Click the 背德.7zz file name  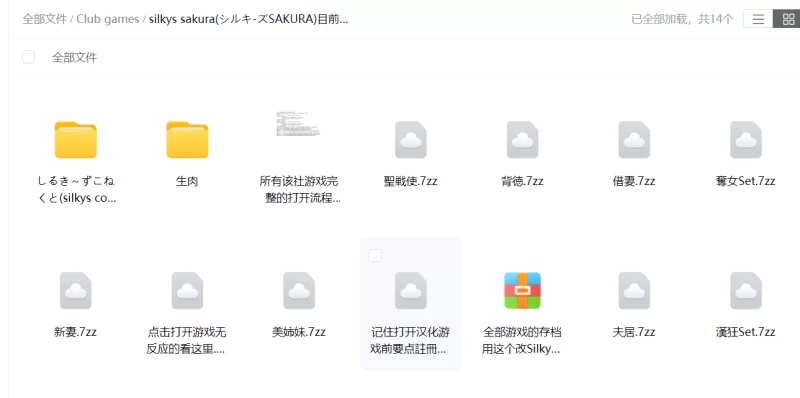pyautogui.click(x=522, y=181)
